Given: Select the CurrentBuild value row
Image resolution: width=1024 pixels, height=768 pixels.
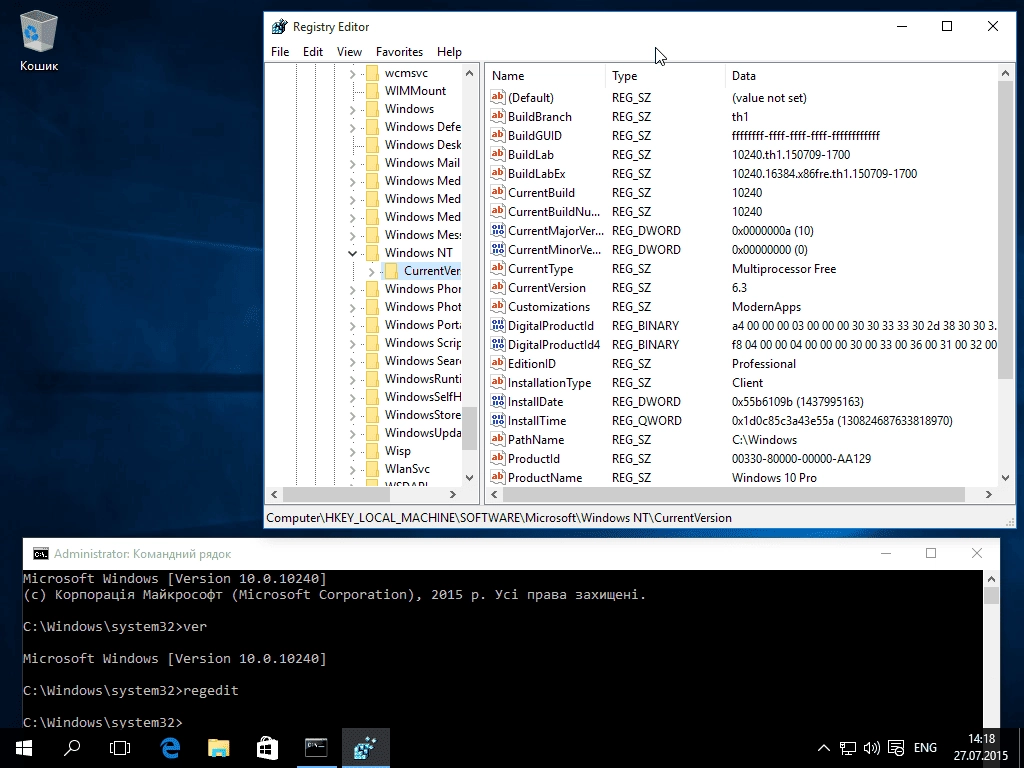Looking at the screenshot, I should pyautogui.click(x=743, y=193).
